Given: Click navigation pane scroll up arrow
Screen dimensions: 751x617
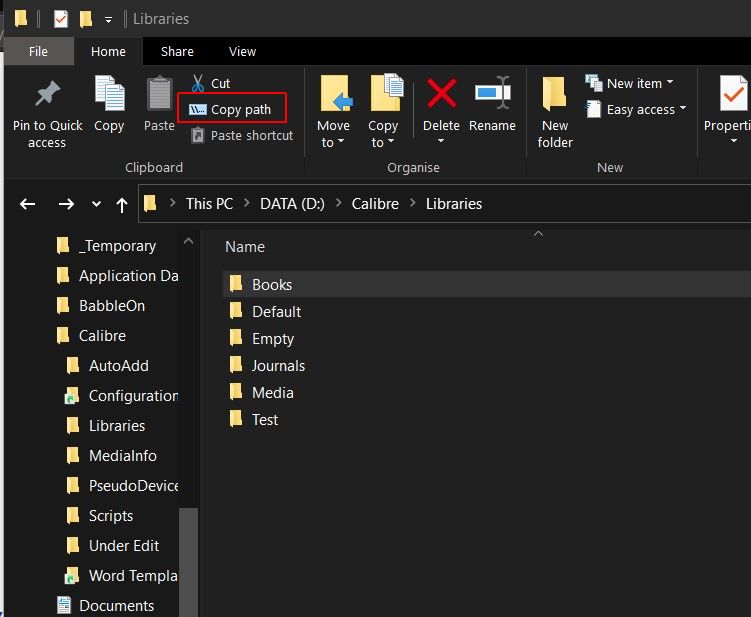Looking at the screenshot, I should [189, 240].
